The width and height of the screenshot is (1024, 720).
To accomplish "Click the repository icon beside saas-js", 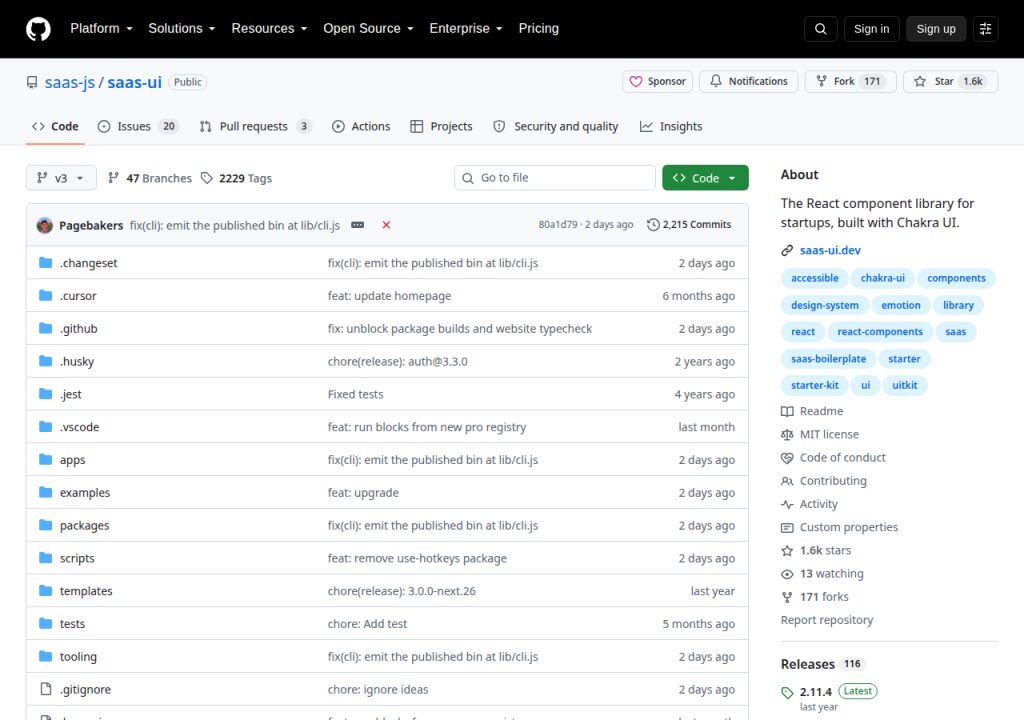I will pyautogui.click(x=32, y=82).
